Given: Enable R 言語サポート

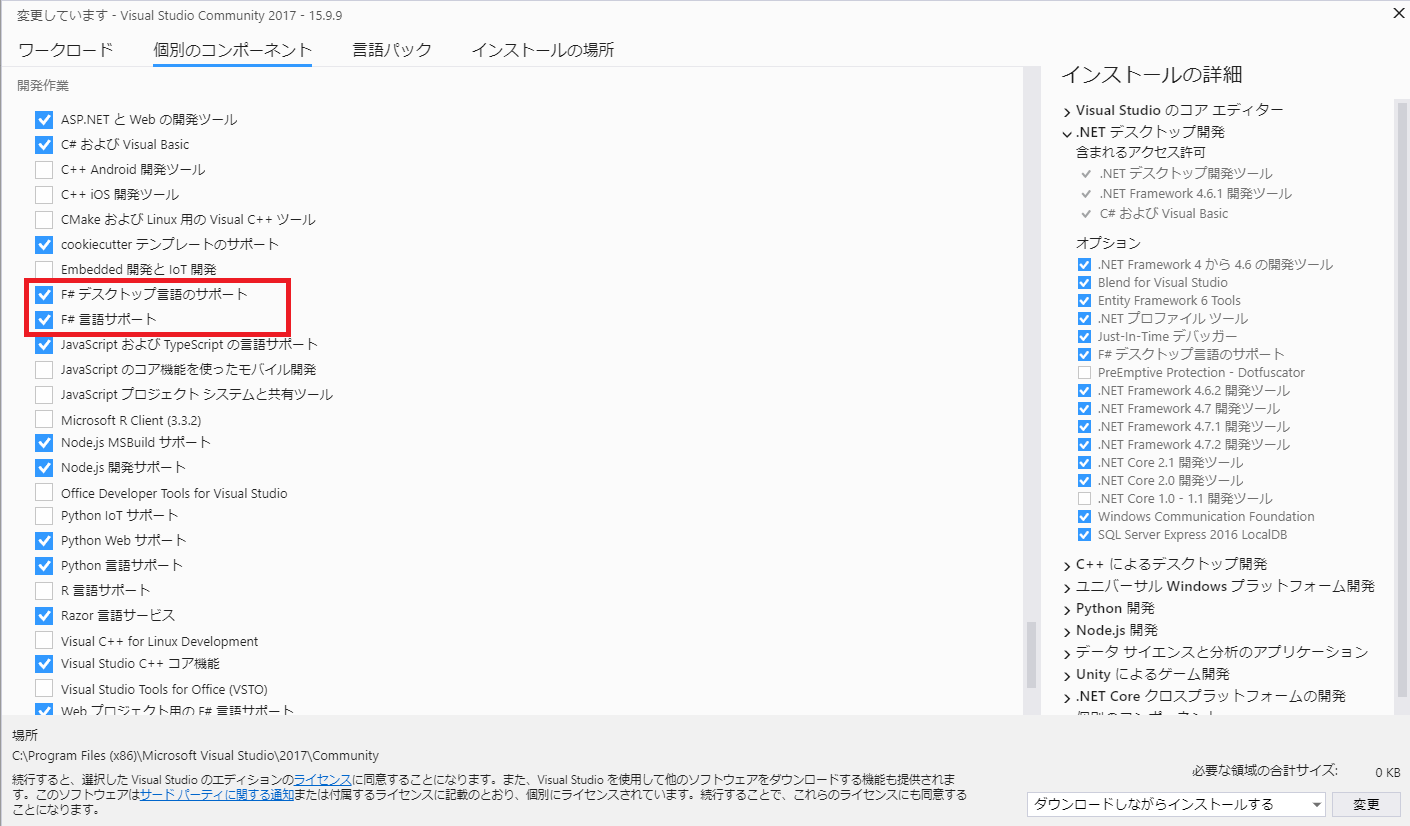Looking at the screenshot, I should [x=44, y=589].
